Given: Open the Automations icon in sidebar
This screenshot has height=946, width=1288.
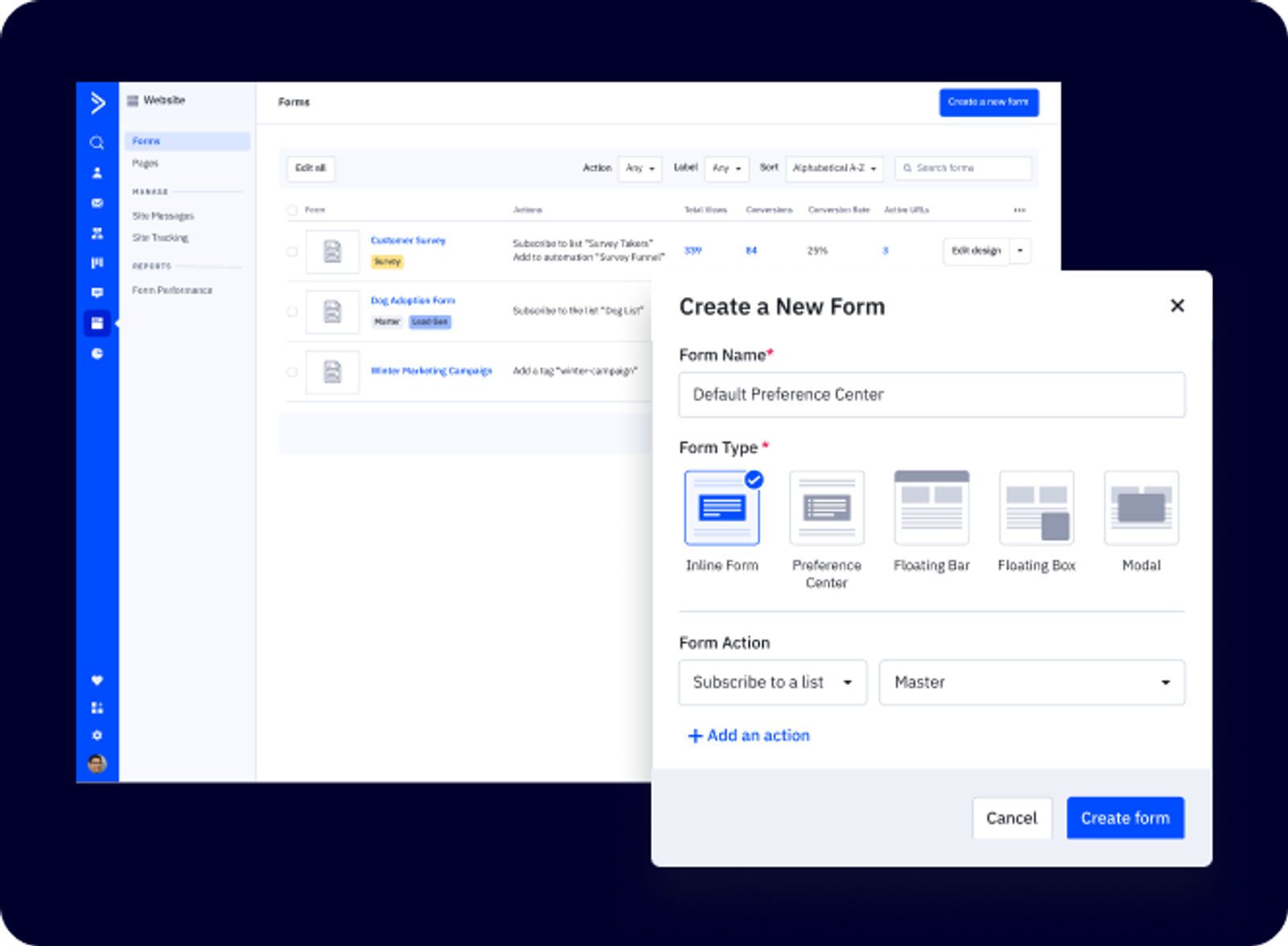Looking at the screenshot, I should click(97, 233).
